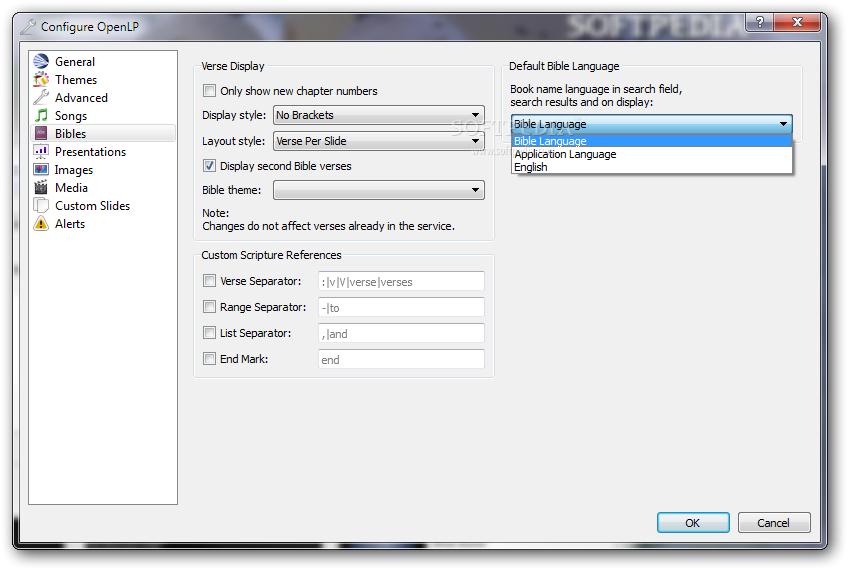Select the Themes label in sidebar
The image size is (848, 570).
(x=76, y=79)
